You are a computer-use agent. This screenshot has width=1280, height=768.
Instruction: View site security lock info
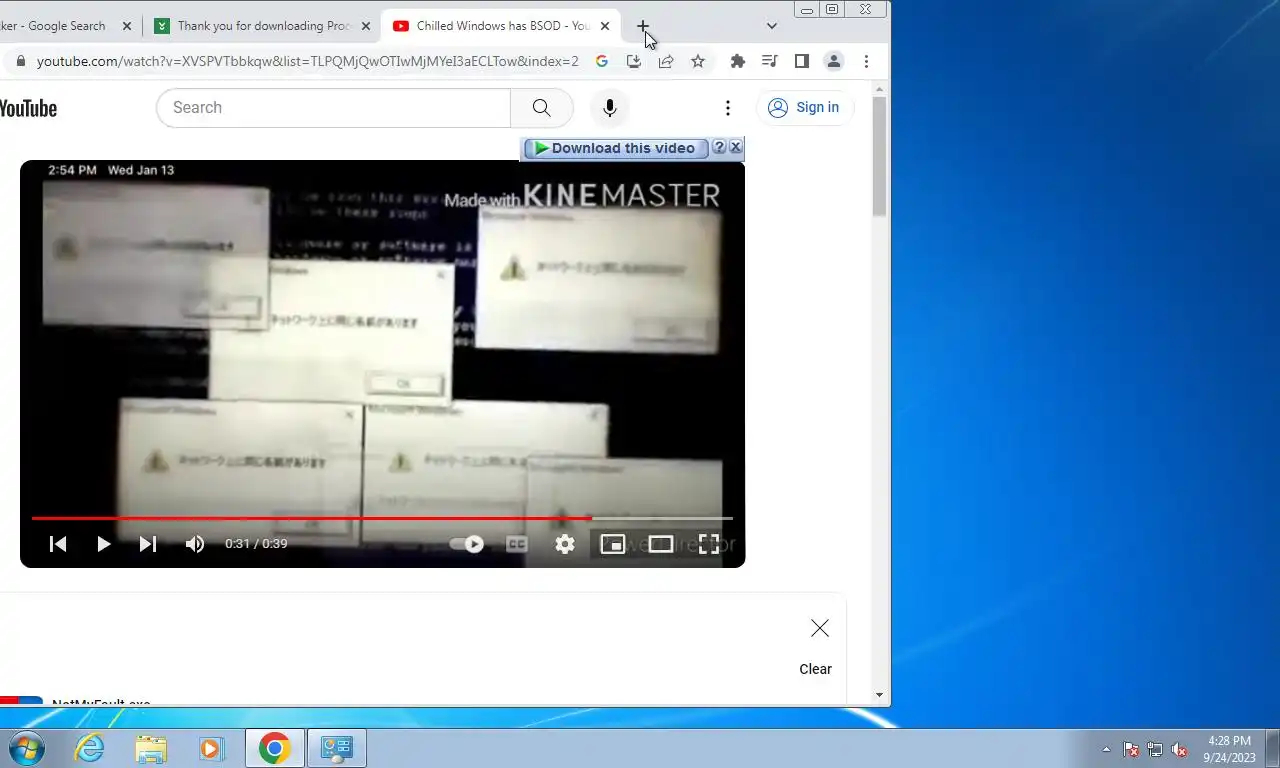(x=20, y=61)
